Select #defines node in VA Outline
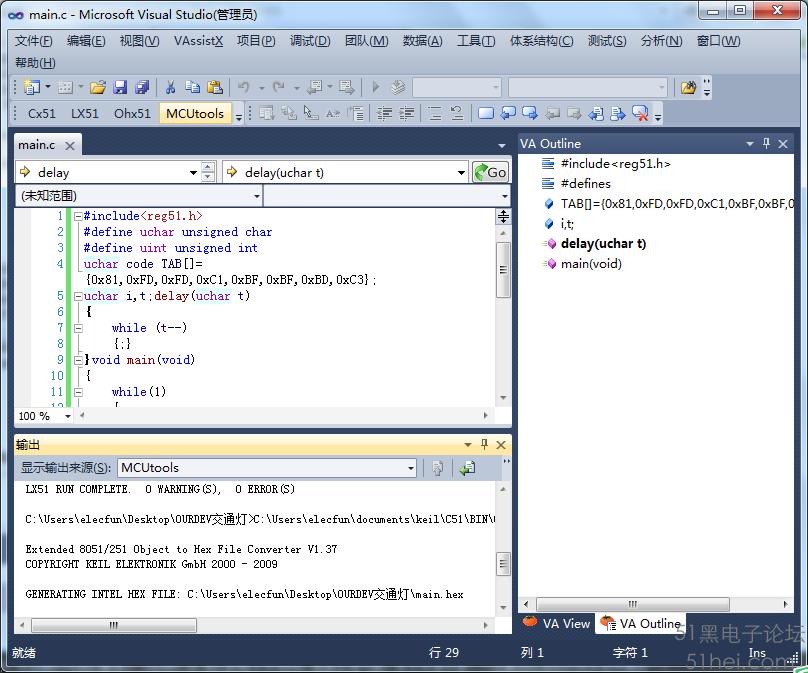Image resolution: width=808 pixels, height=673 pixels. pyautogui.click(x=585, y=183)
